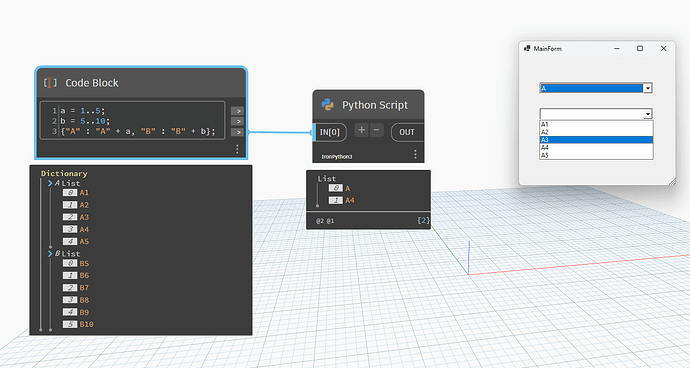Click item B8 in the preview list

click(x=84, y=300)
